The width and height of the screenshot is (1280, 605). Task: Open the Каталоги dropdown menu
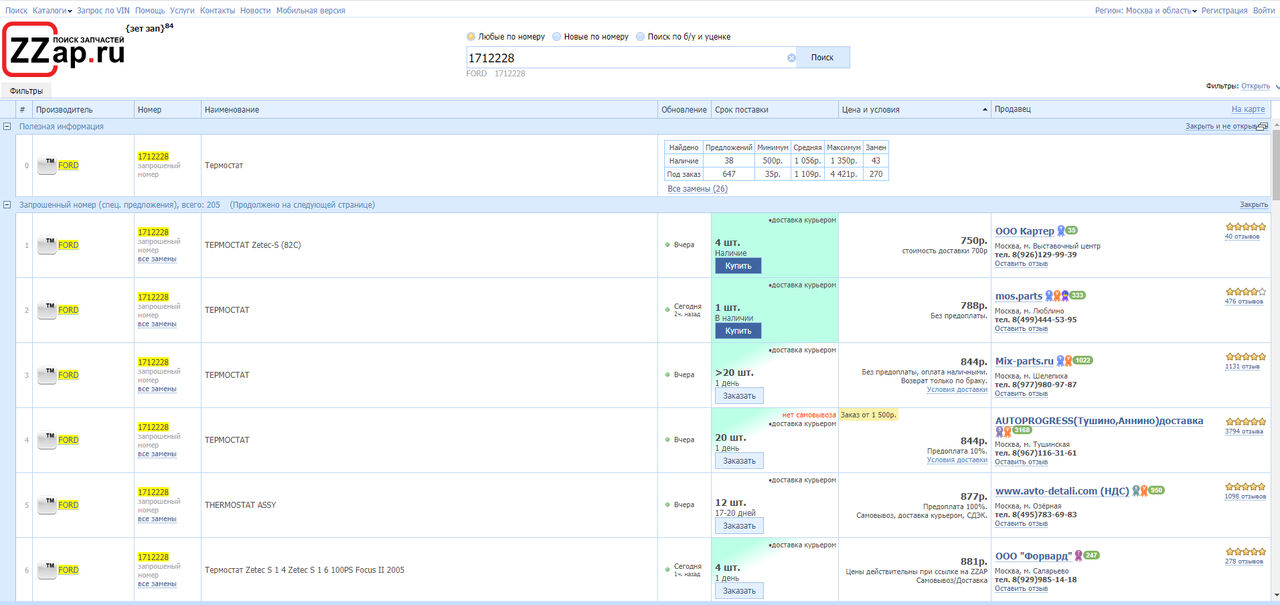52,10
